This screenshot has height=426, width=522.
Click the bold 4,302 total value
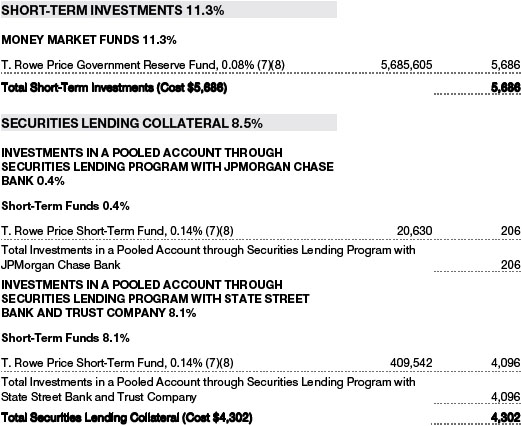tap(505, 417)
